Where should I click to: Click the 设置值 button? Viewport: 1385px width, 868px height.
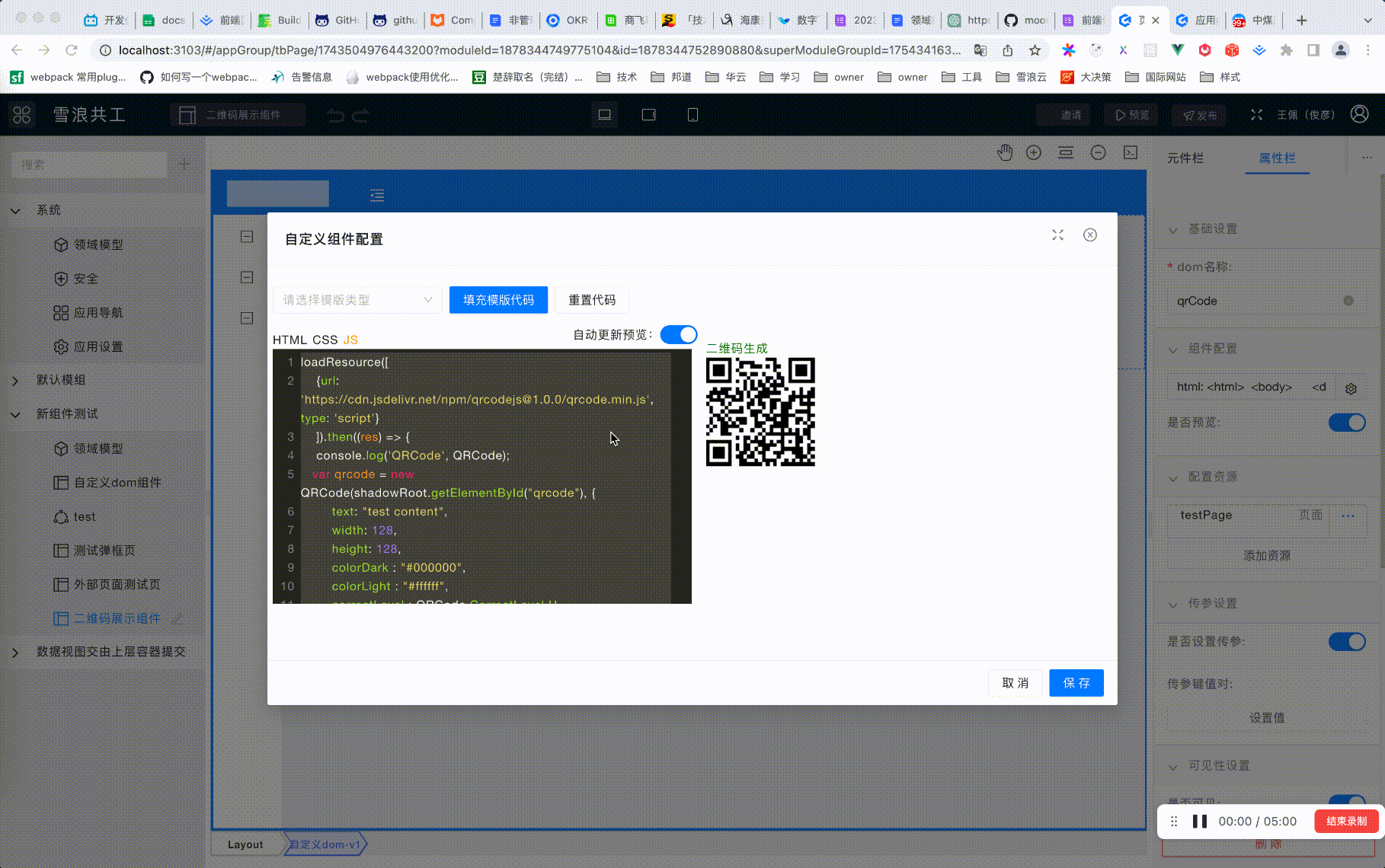coord(1267,718)
